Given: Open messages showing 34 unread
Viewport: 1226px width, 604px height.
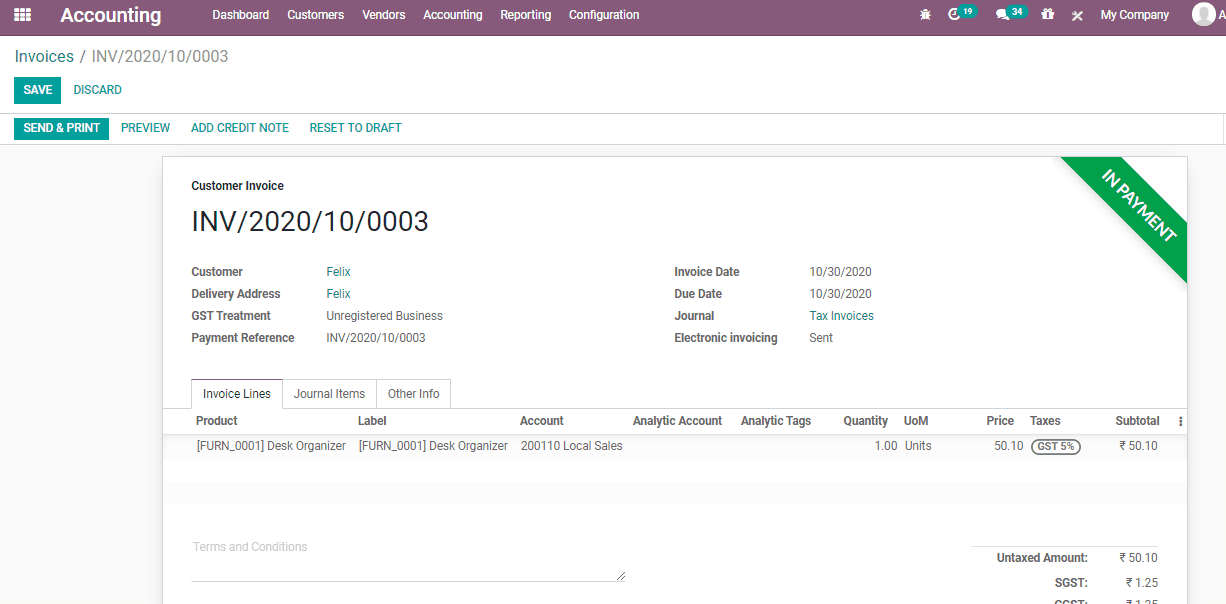Looking at the screenshot, I should point(1005,14).
